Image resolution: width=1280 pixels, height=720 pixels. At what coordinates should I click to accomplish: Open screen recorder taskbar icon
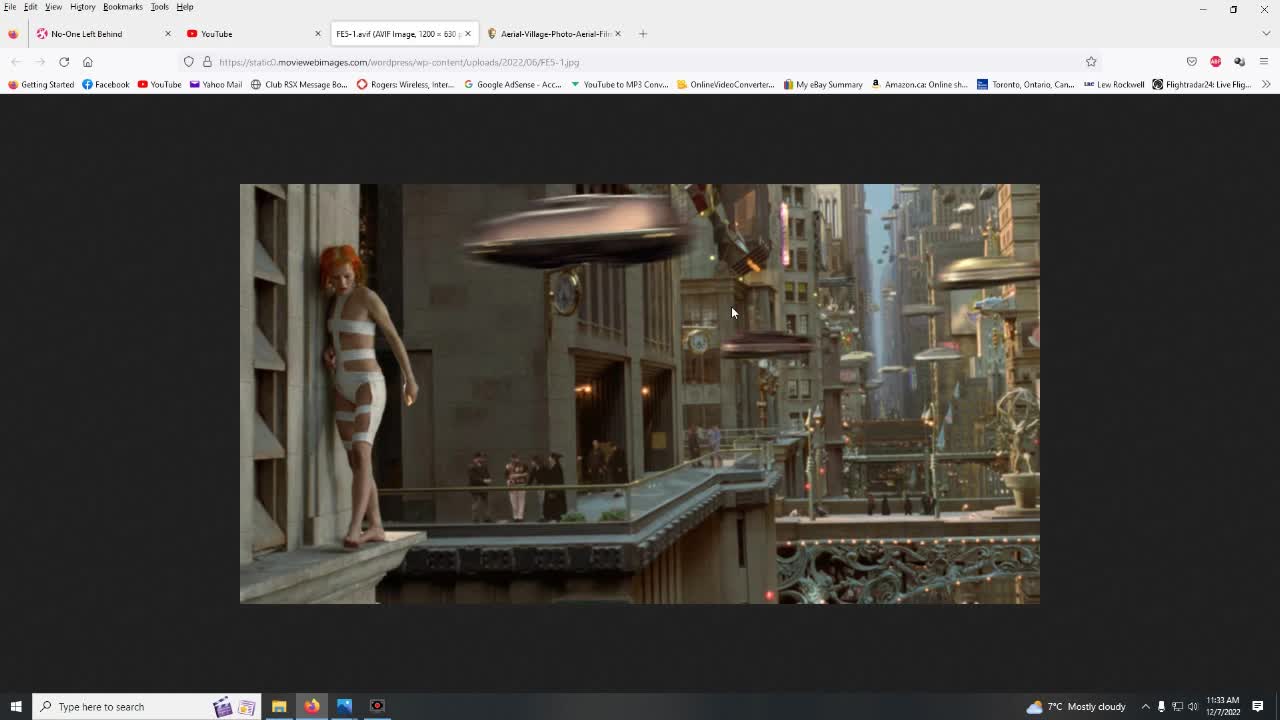point(377,706)
